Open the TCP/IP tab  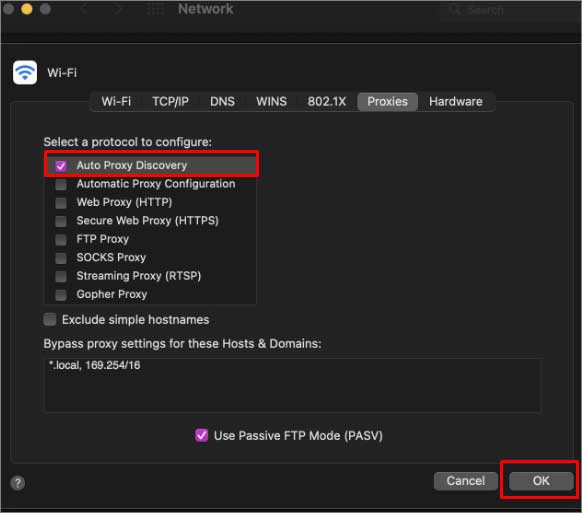170,101
